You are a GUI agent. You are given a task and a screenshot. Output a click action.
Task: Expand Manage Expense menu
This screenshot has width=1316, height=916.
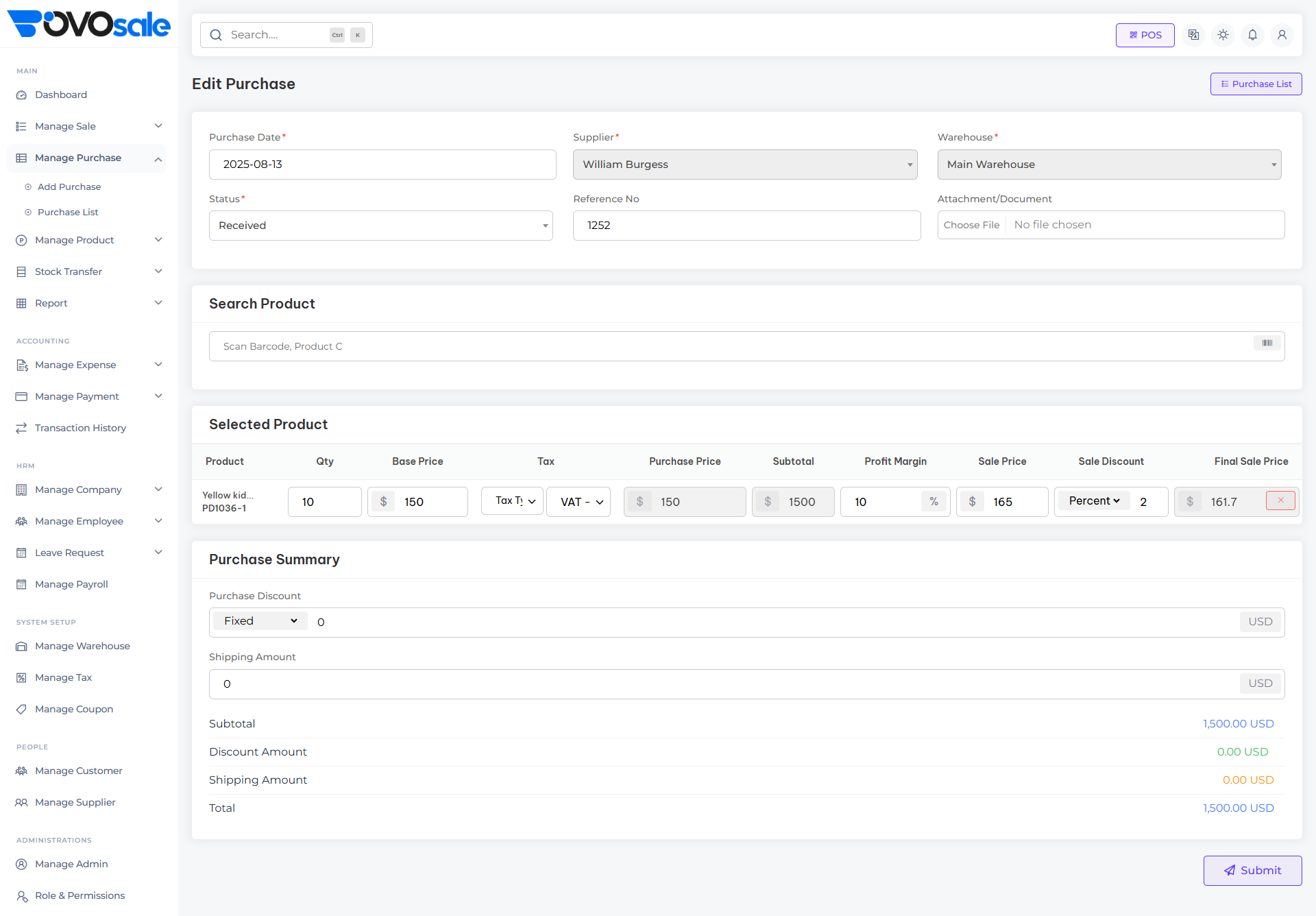pyautogui.click(x=86, y=365)
